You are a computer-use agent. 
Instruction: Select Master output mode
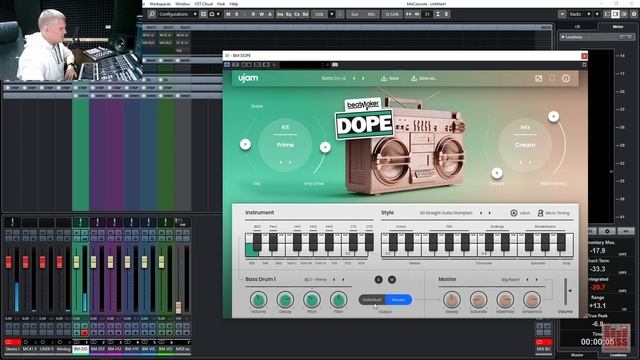click(x=398, y=300)
